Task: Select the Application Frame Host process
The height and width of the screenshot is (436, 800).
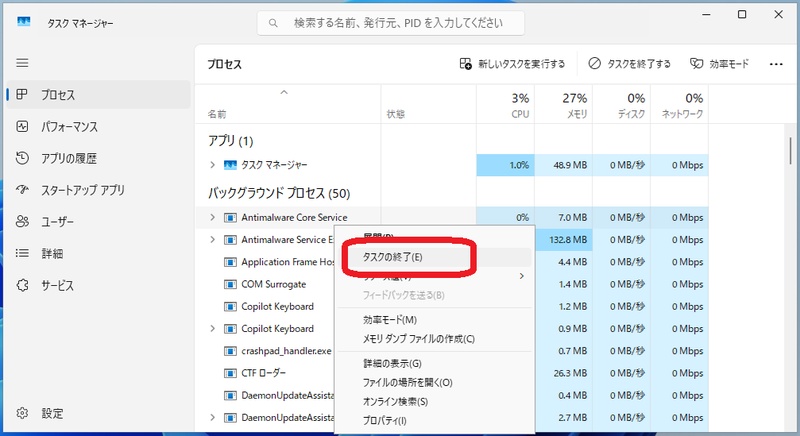Action: [x=288, y=262]
